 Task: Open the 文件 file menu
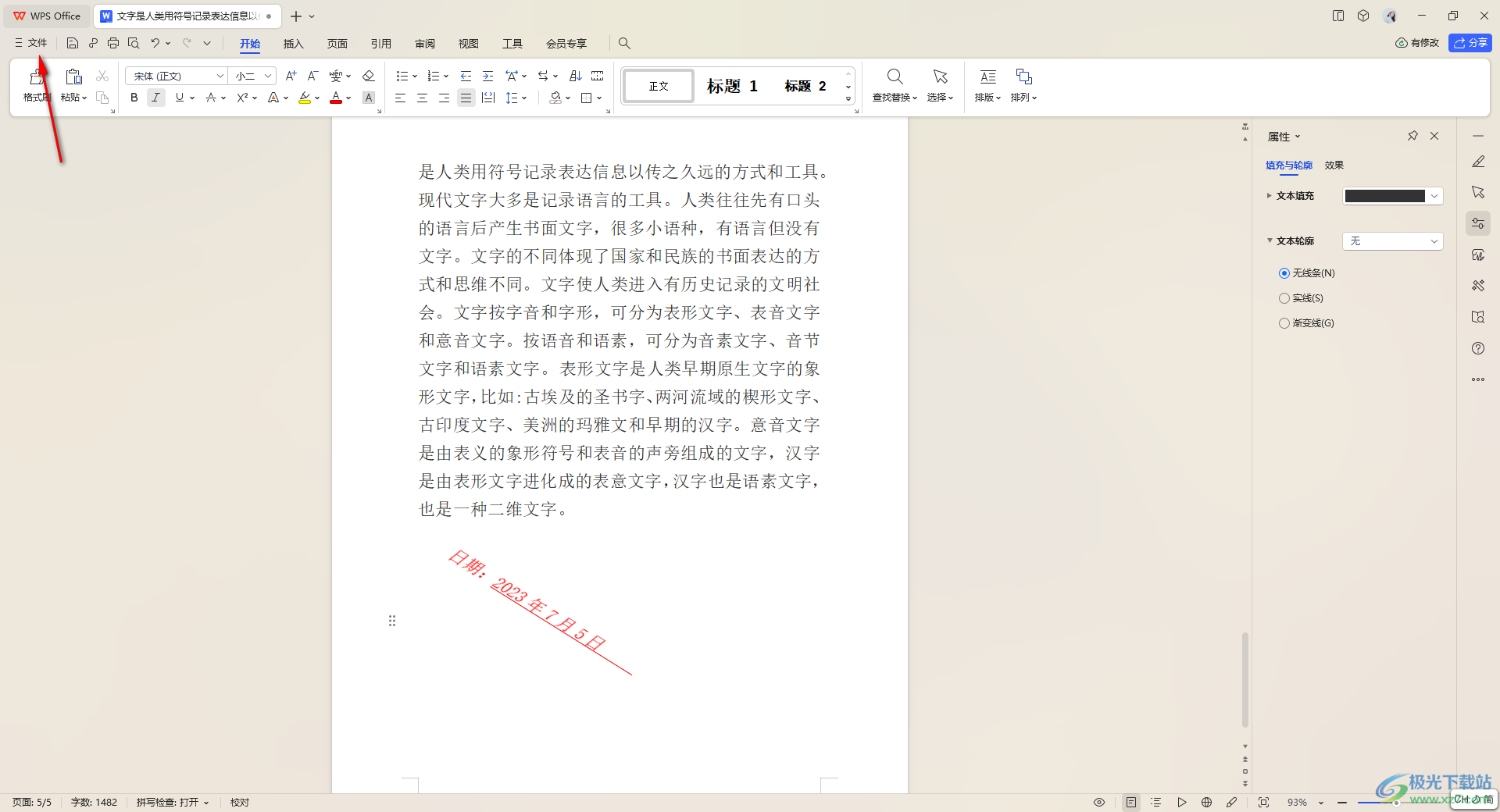[31, 43]
